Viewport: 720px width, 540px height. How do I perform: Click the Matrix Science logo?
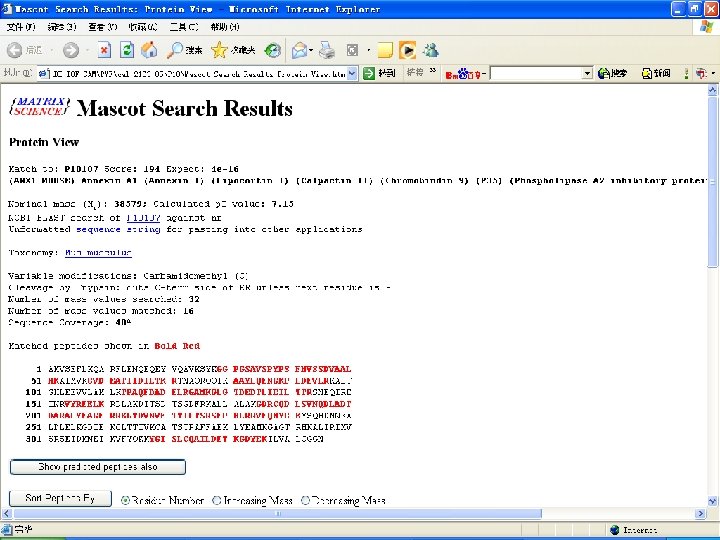[x=40, y=107]
